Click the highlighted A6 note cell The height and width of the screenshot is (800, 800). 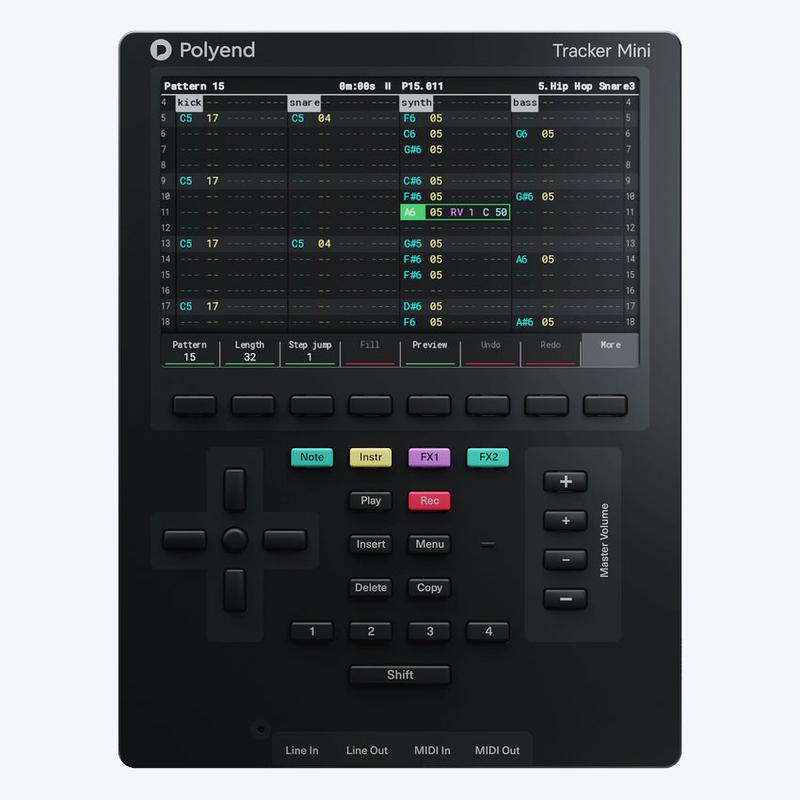coord(412,212)
